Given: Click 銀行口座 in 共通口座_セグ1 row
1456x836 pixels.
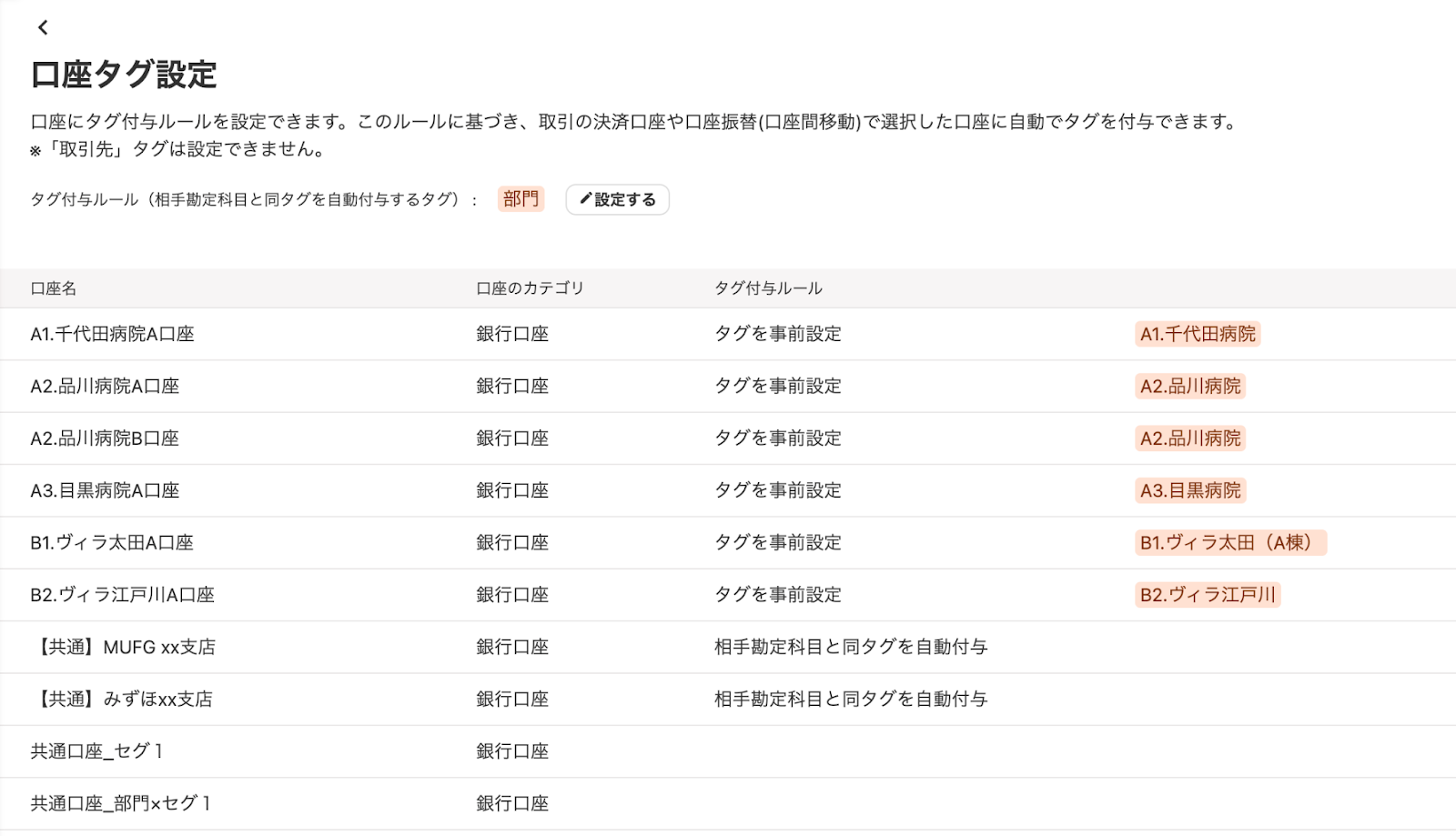Looking at the screenshot, I should 512,751.
